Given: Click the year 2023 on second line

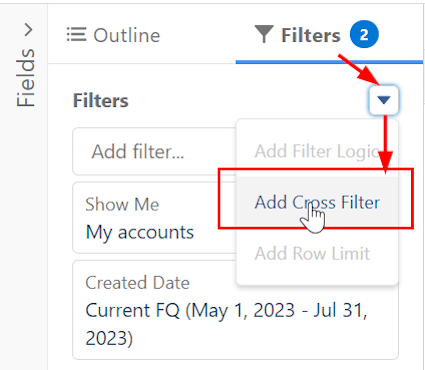Looking at the screenshot, I should point(109,338).
